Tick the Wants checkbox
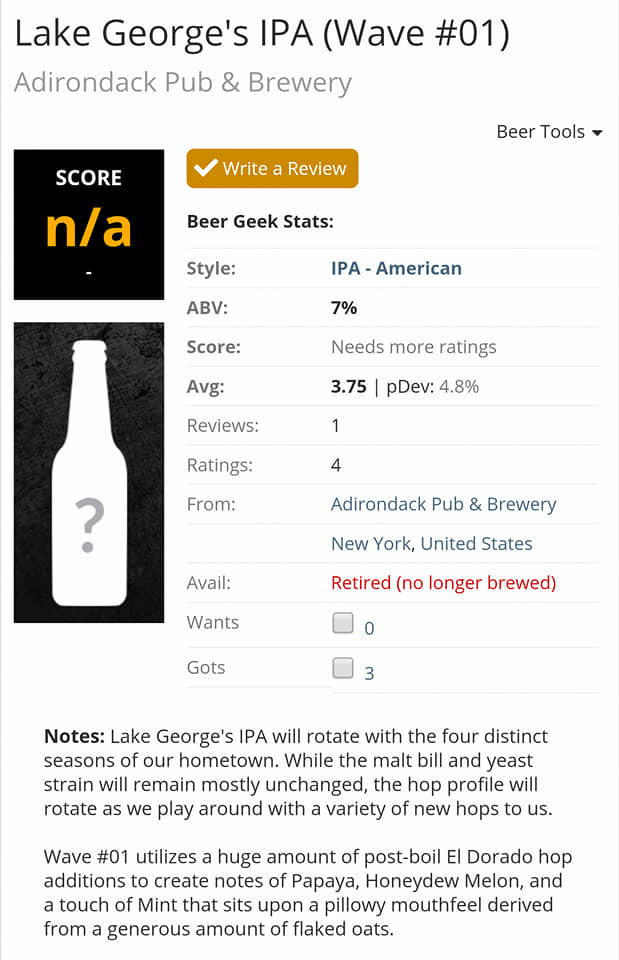Screen dimensions: 619x960 tap(343, 623)
